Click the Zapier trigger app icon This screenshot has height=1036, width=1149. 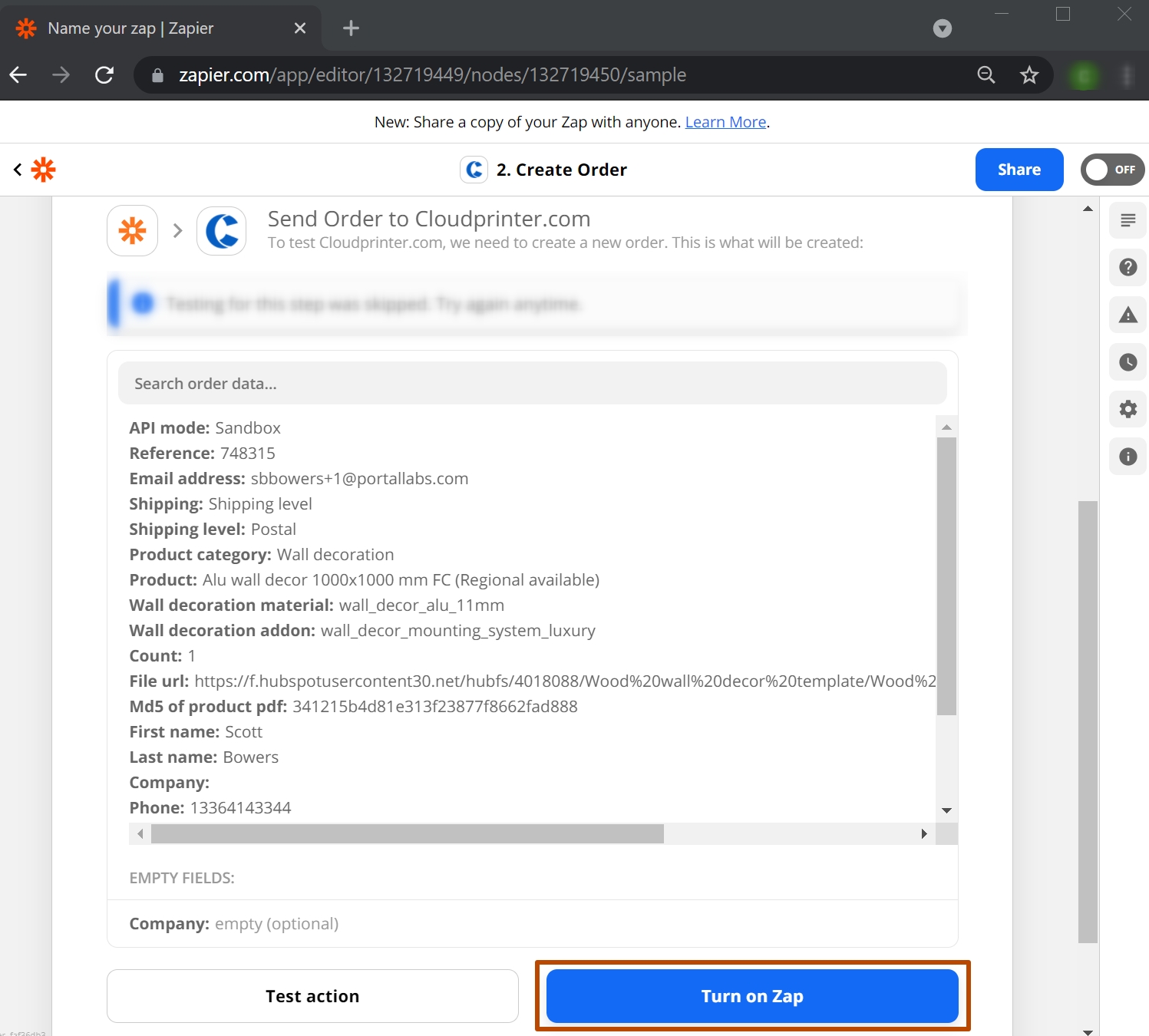tap(133, 230)
